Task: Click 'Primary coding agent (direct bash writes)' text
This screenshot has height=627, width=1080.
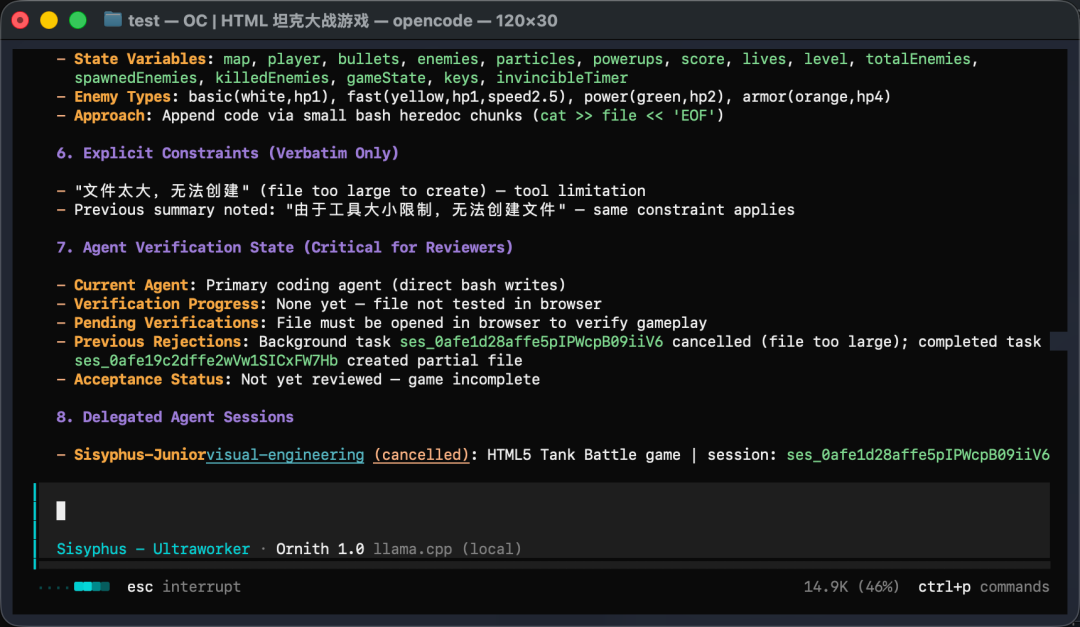Action: tap(386, 285)
